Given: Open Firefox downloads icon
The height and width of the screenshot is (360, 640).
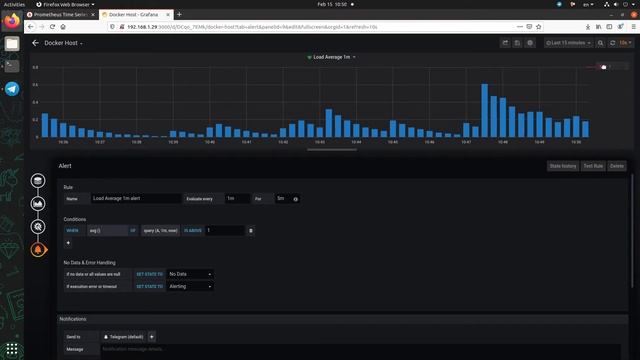Looking at the screenshot, I should pyautogui.click(x=588, y=27).
